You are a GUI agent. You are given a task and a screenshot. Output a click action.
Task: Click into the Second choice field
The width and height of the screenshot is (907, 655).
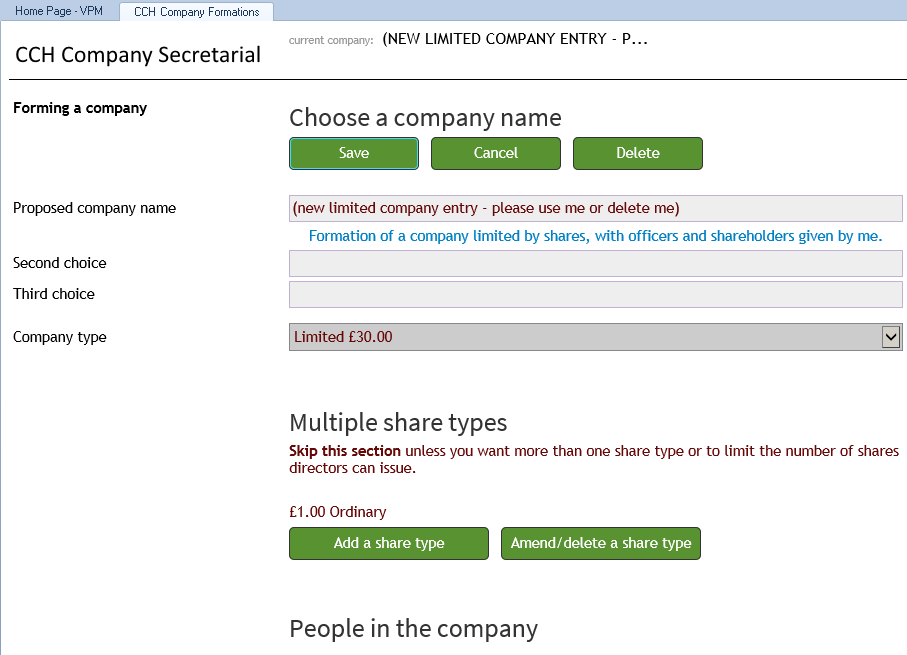click(595, 263)
